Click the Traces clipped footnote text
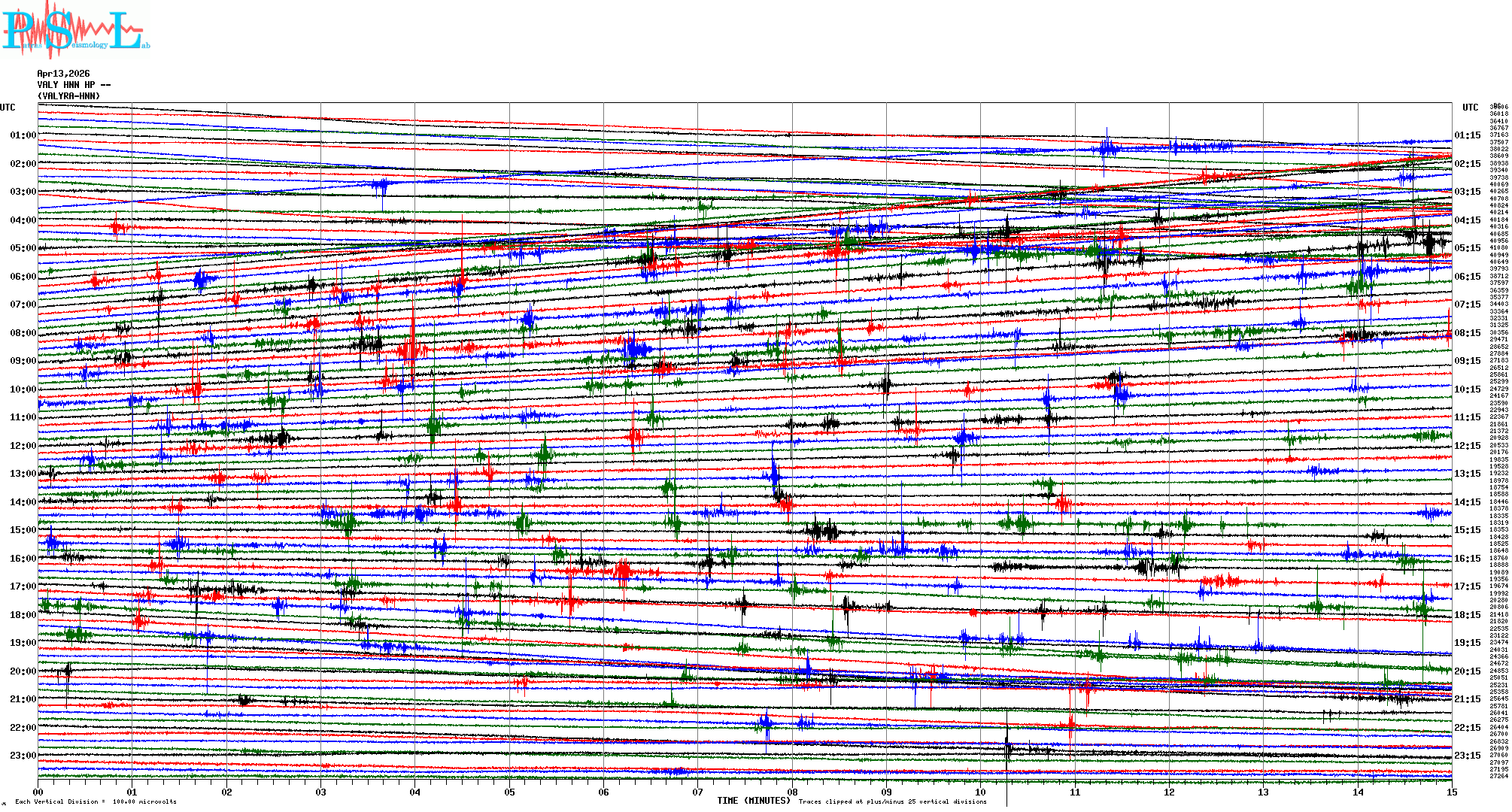This screenshot has width=1512, height=812. click(x=892, y=801)
